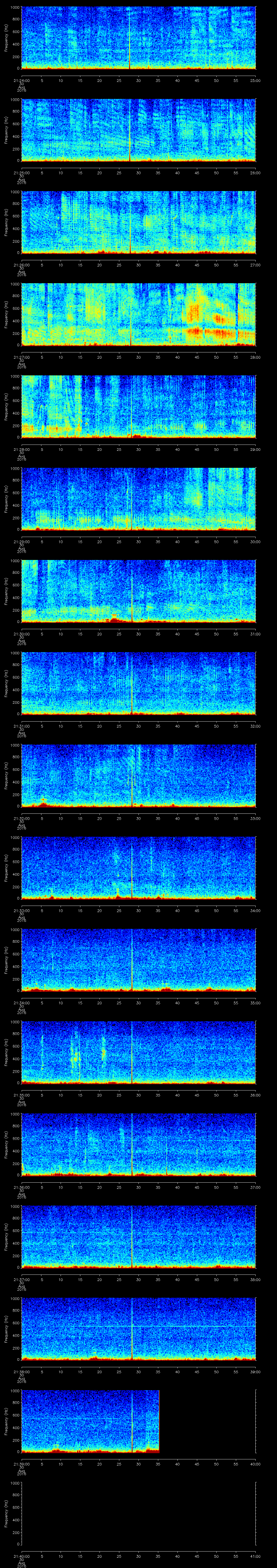The height and width of the screenshot is (1568, 277).
Task: Click the 21:30:00 start time label
Action: point(21,634)
